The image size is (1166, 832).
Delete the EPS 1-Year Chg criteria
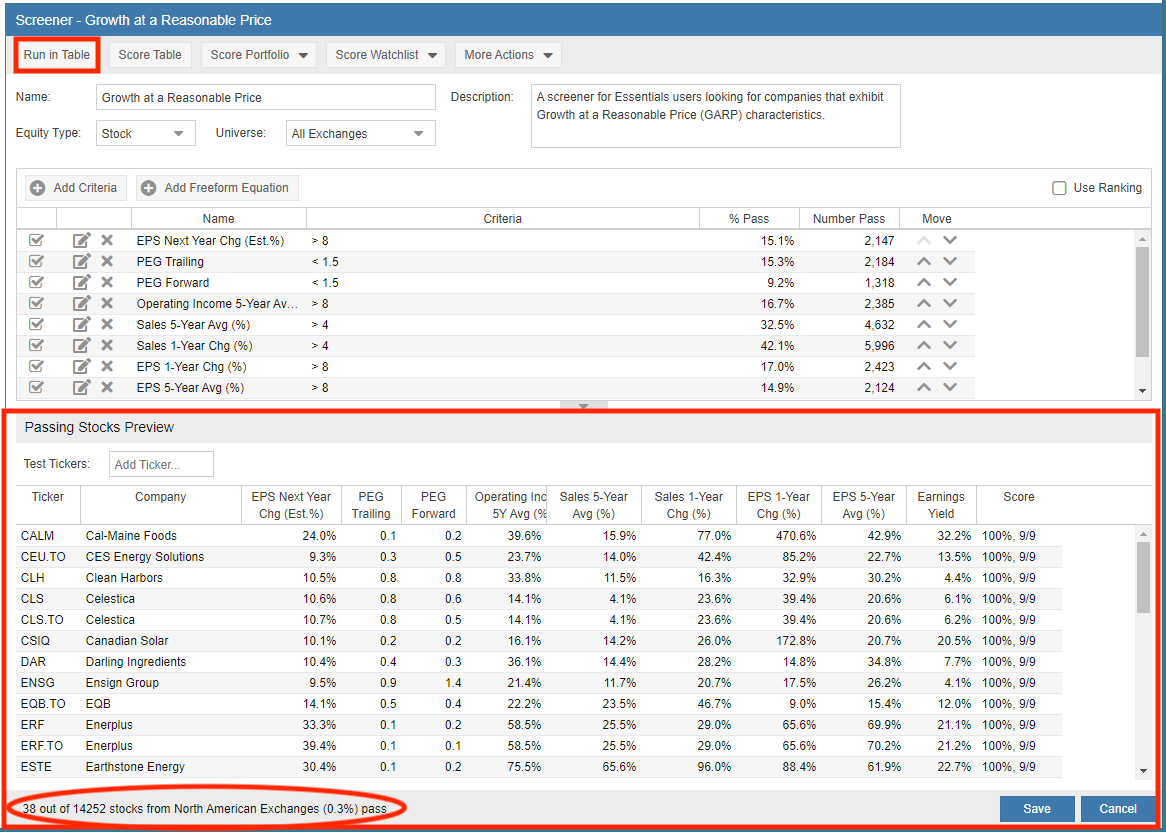(107, 367)
